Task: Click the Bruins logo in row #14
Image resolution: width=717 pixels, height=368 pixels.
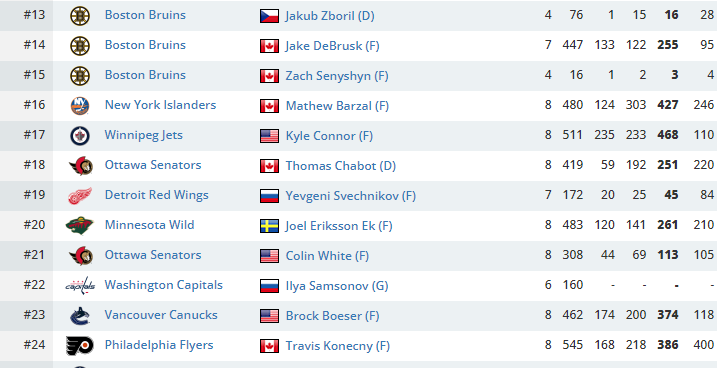Action: pyautogui.click(x=80, y=46)
